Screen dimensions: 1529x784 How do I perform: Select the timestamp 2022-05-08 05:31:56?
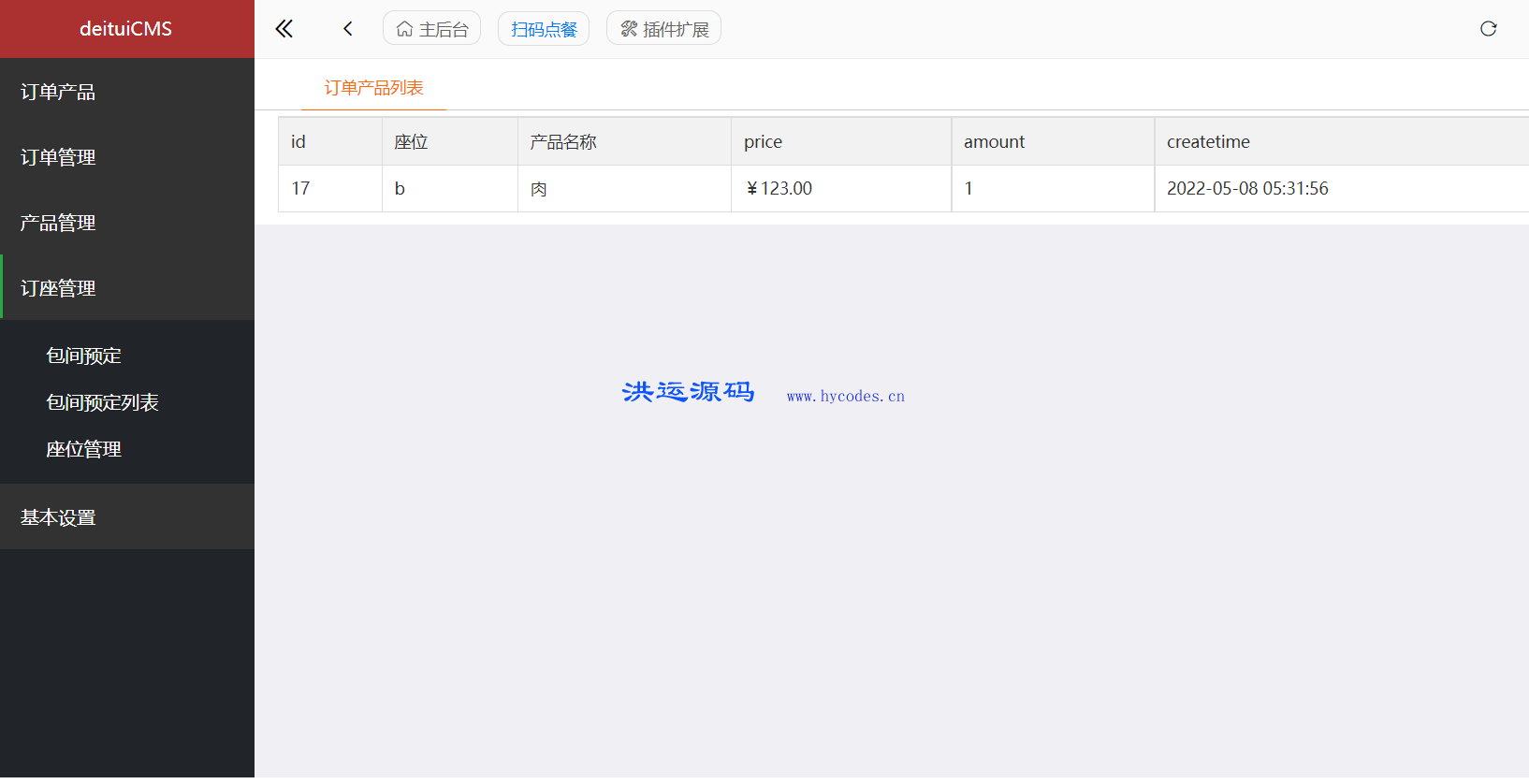[x=1342, y=189]
